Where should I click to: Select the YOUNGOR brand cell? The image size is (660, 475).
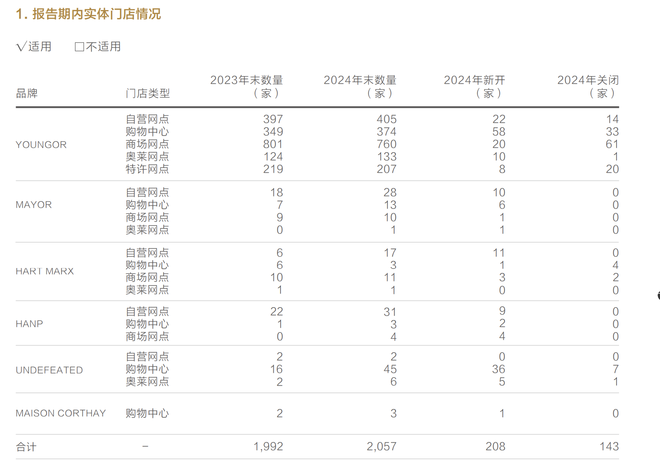(41, 145)
